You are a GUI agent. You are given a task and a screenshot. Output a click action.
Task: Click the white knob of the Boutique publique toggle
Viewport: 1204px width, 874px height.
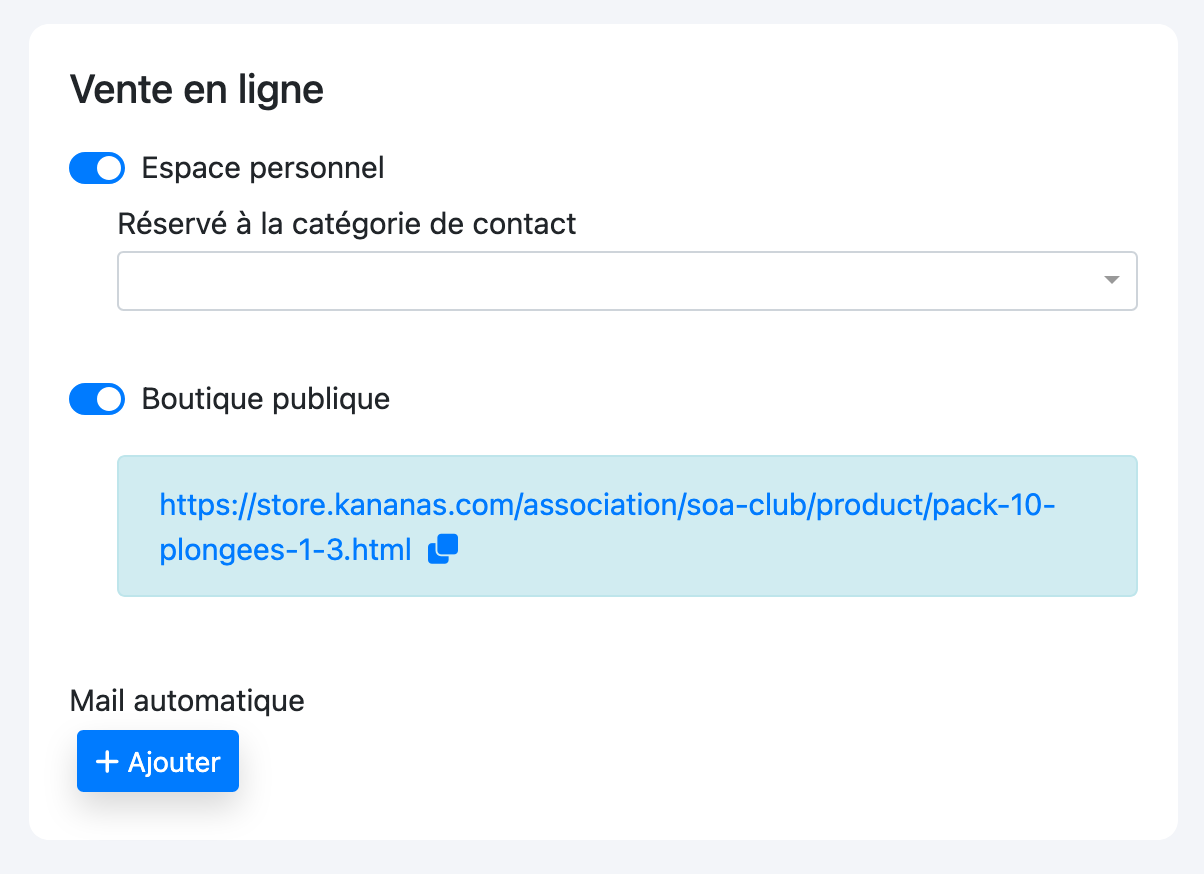(110, 400)
